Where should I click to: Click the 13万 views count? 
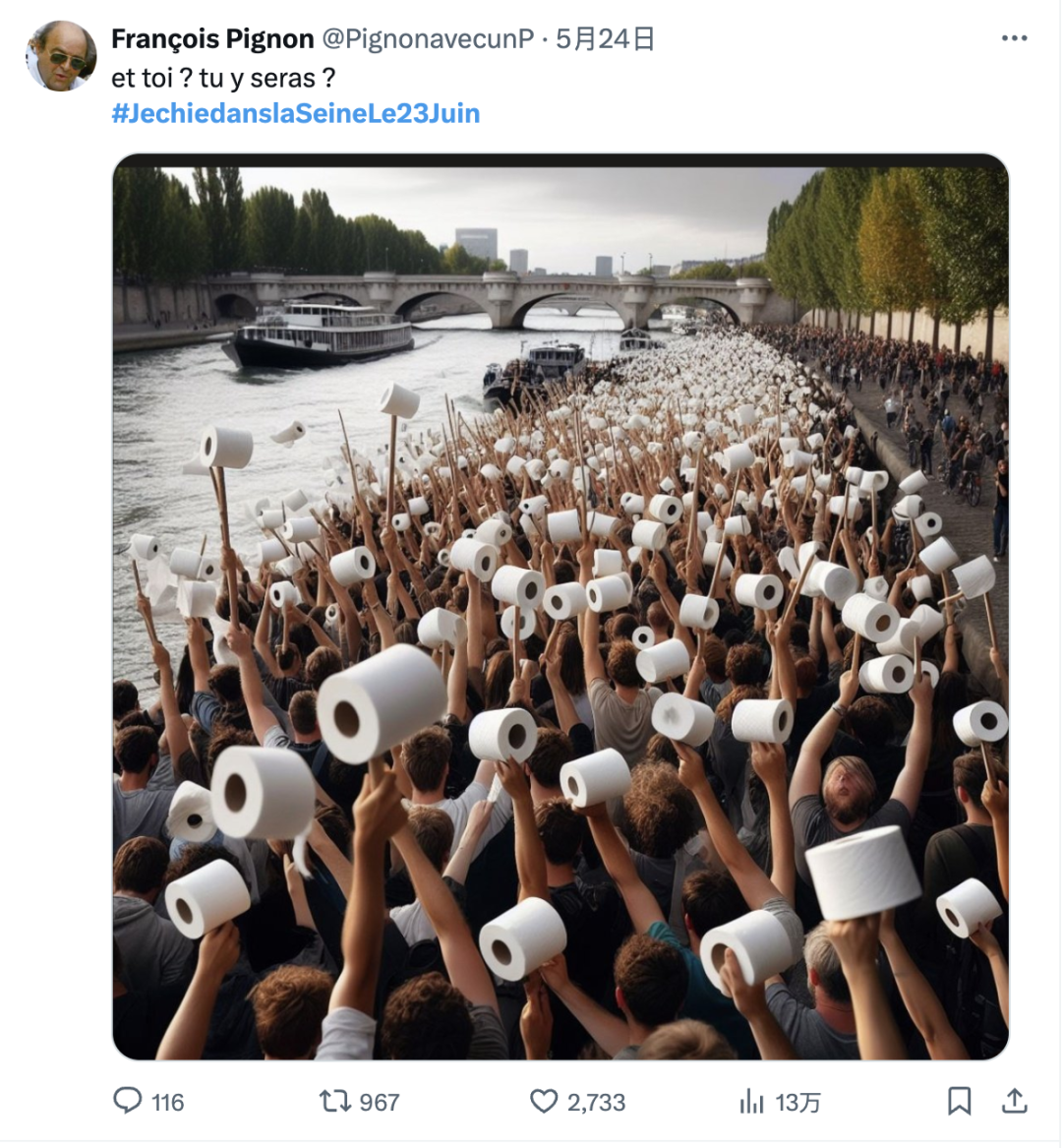797,1103
